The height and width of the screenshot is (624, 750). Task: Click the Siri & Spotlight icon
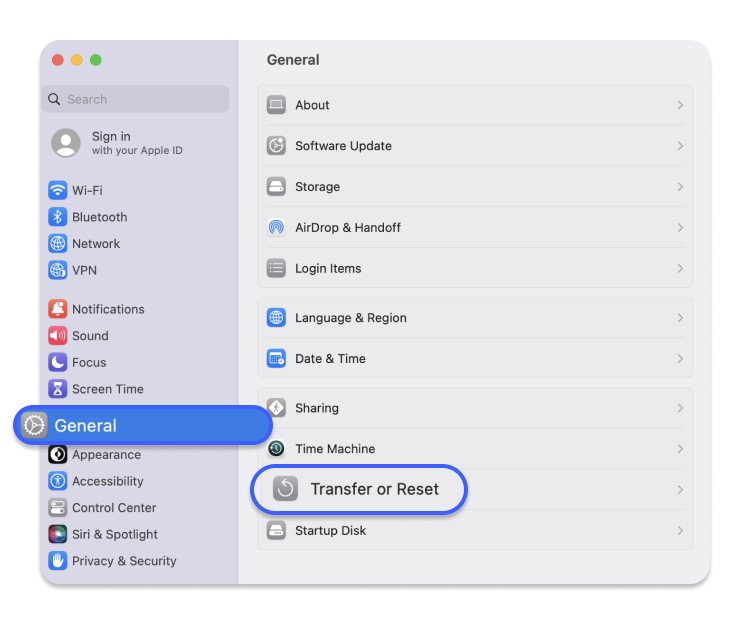pos(57,534)
